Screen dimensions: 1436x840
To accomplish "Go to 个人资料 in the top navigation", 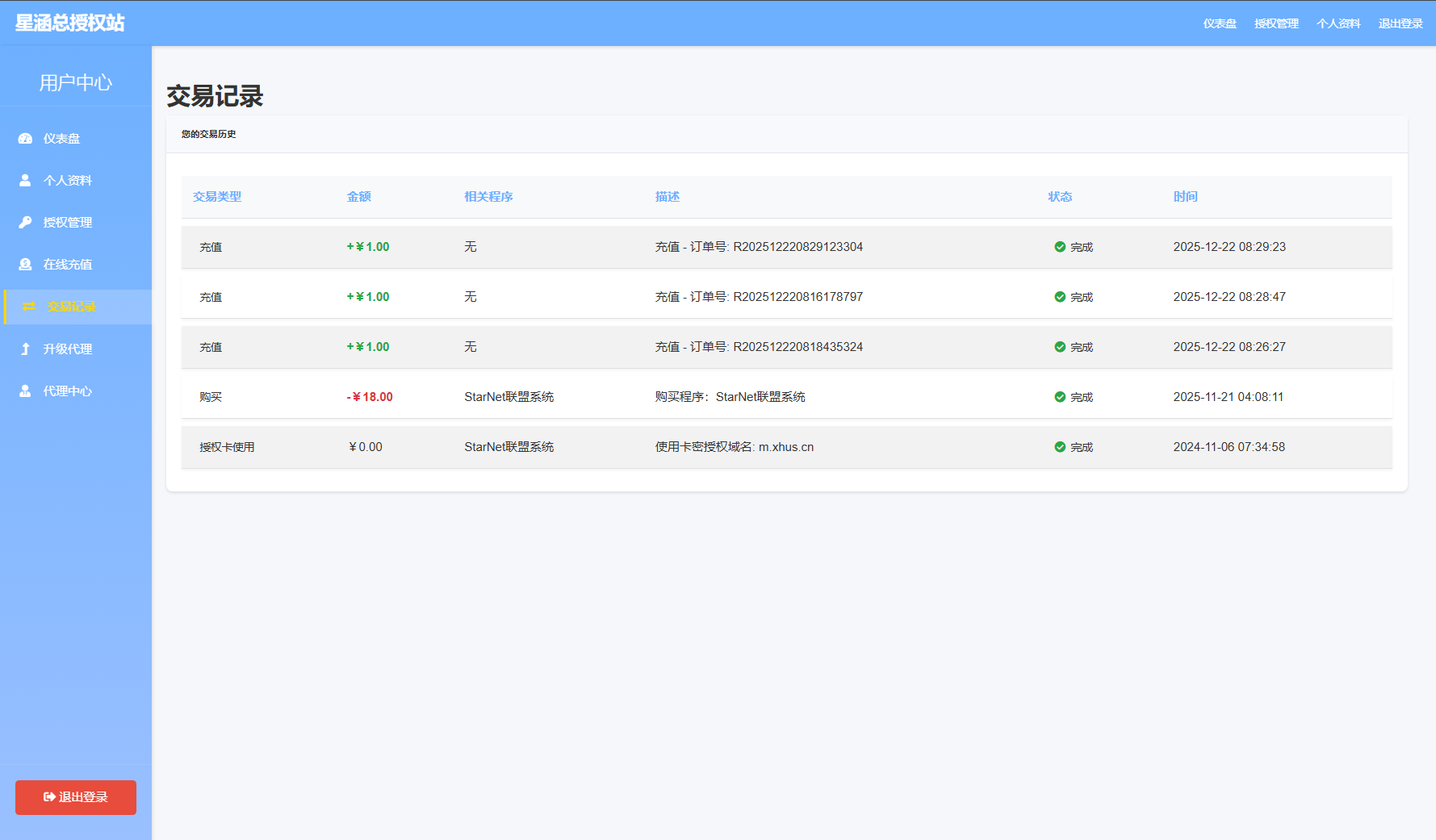I will (x=1338, y=23).
